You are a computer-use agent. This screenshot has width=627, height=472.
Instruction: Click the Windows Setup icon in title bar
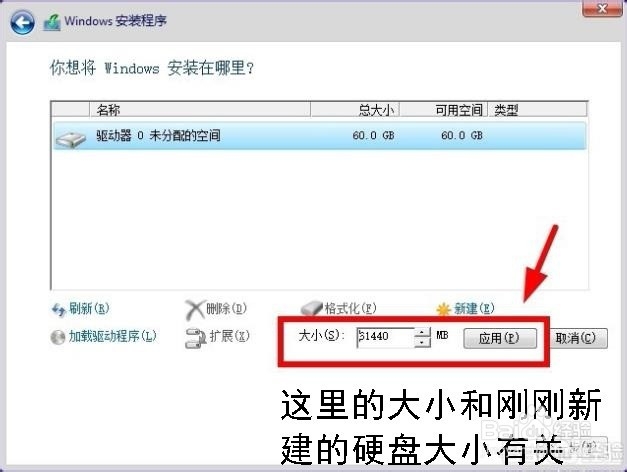(x=52, y=23)
